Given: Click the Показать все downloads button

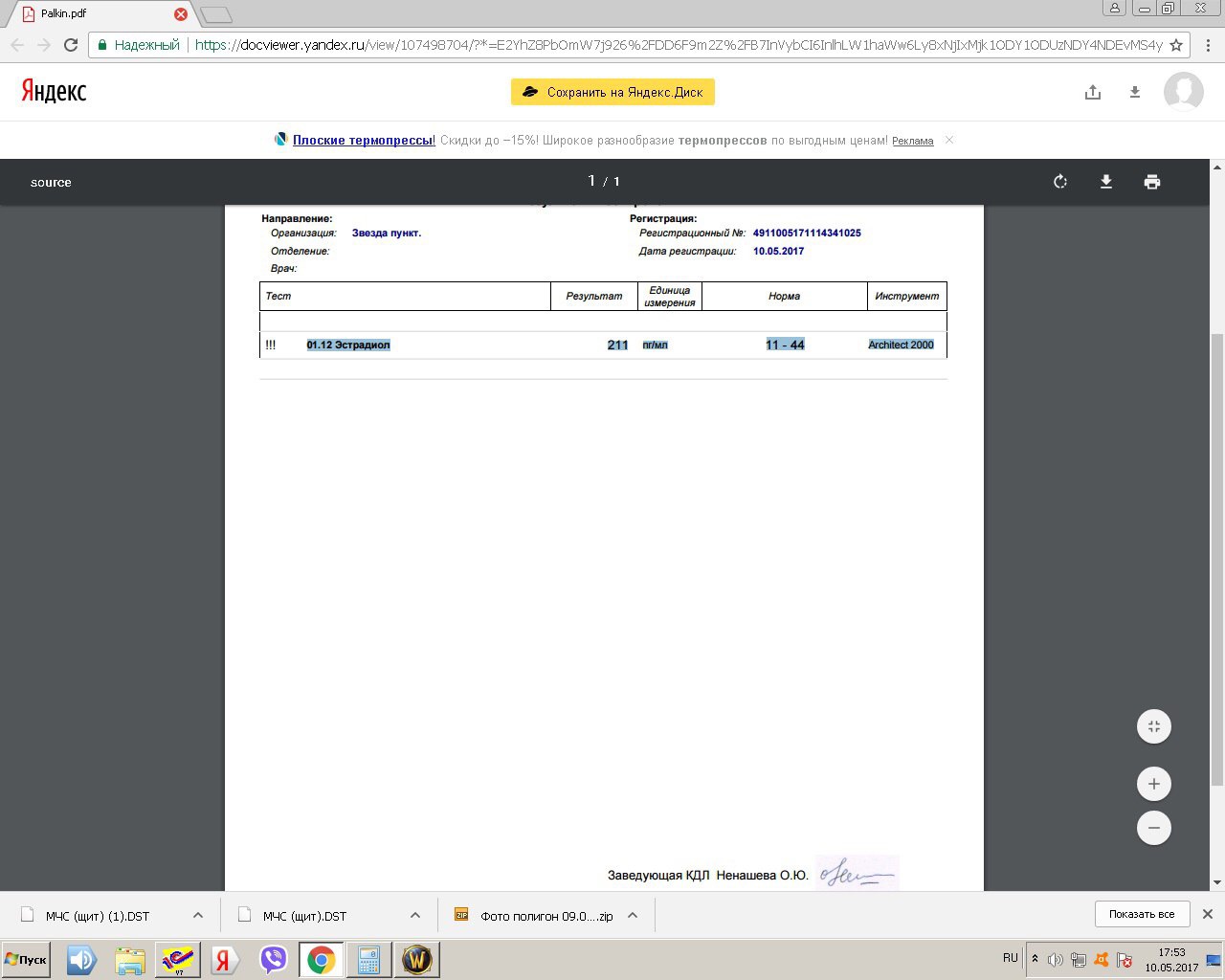Looking at the screenshot, I should click(1141, 914).
